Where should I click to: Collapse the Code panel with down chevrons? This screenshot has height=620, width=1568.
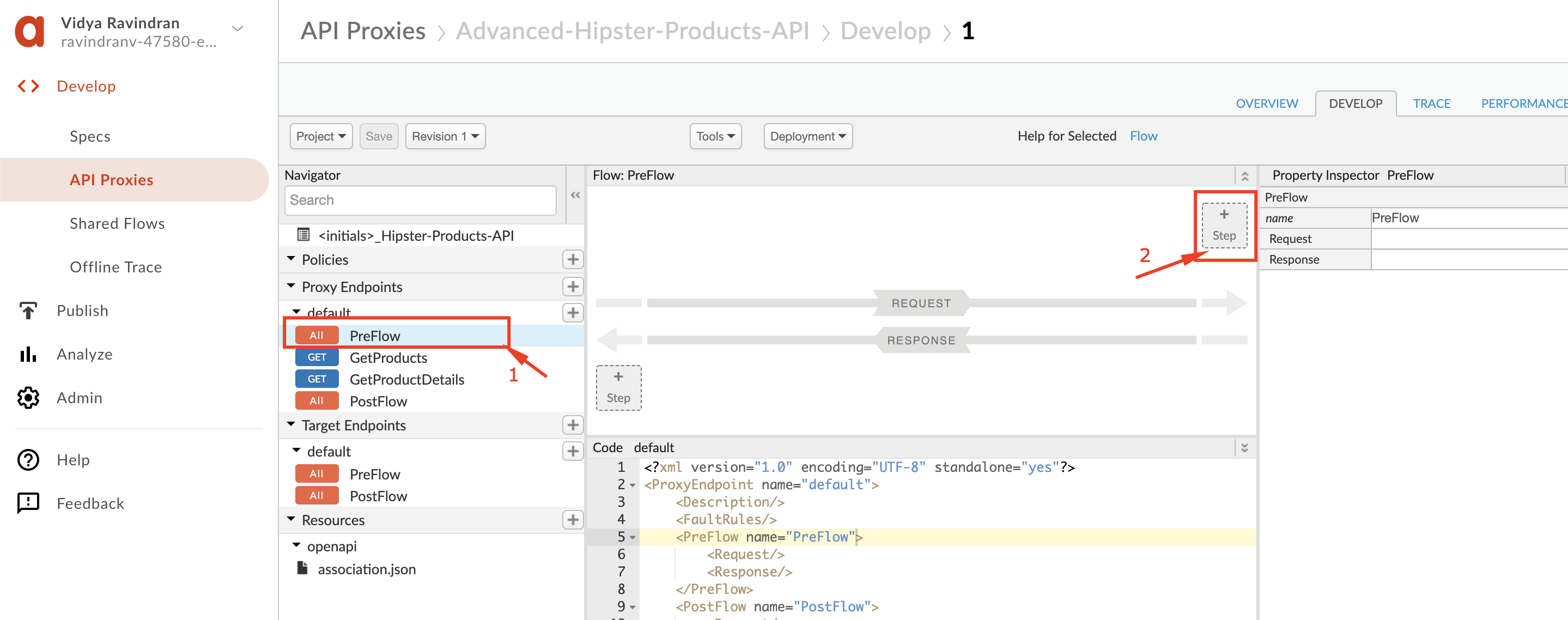tap(1245, 448)
